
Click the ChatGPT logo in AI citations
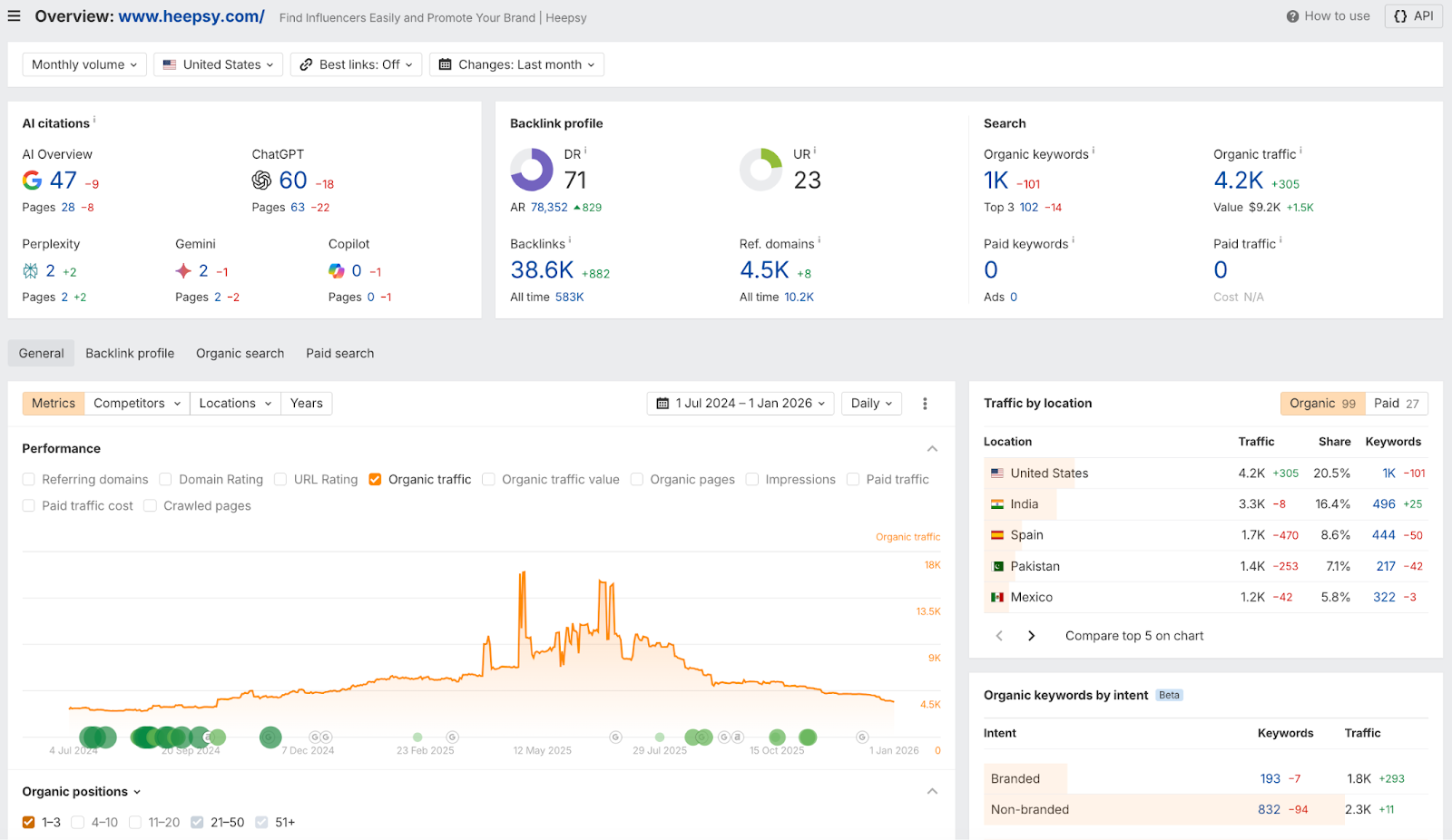coord(261,181)
